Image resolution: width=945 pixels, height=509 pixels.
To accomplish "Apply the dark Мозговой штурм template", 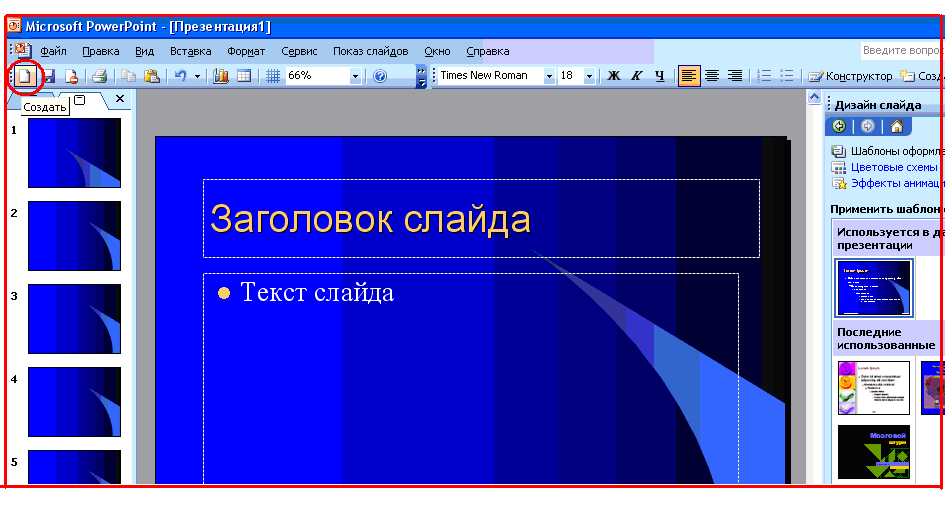I will pyautogui.click(x=874, y=452).
